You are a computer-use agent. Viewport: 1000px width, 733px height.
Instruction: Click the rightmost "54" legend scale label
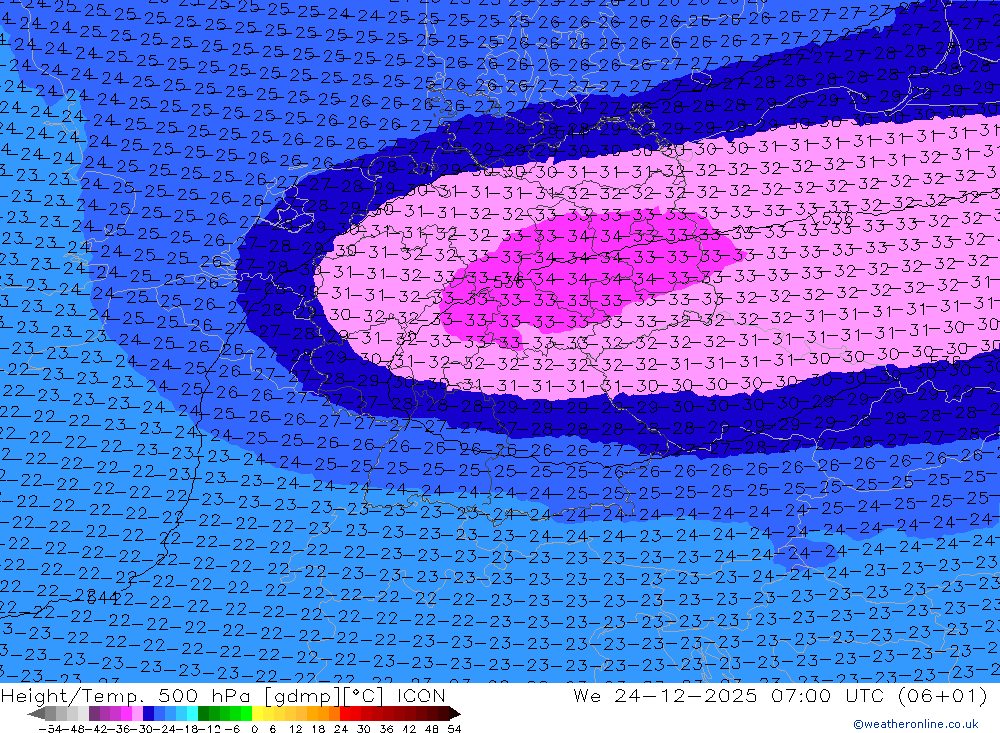[454, 729]
